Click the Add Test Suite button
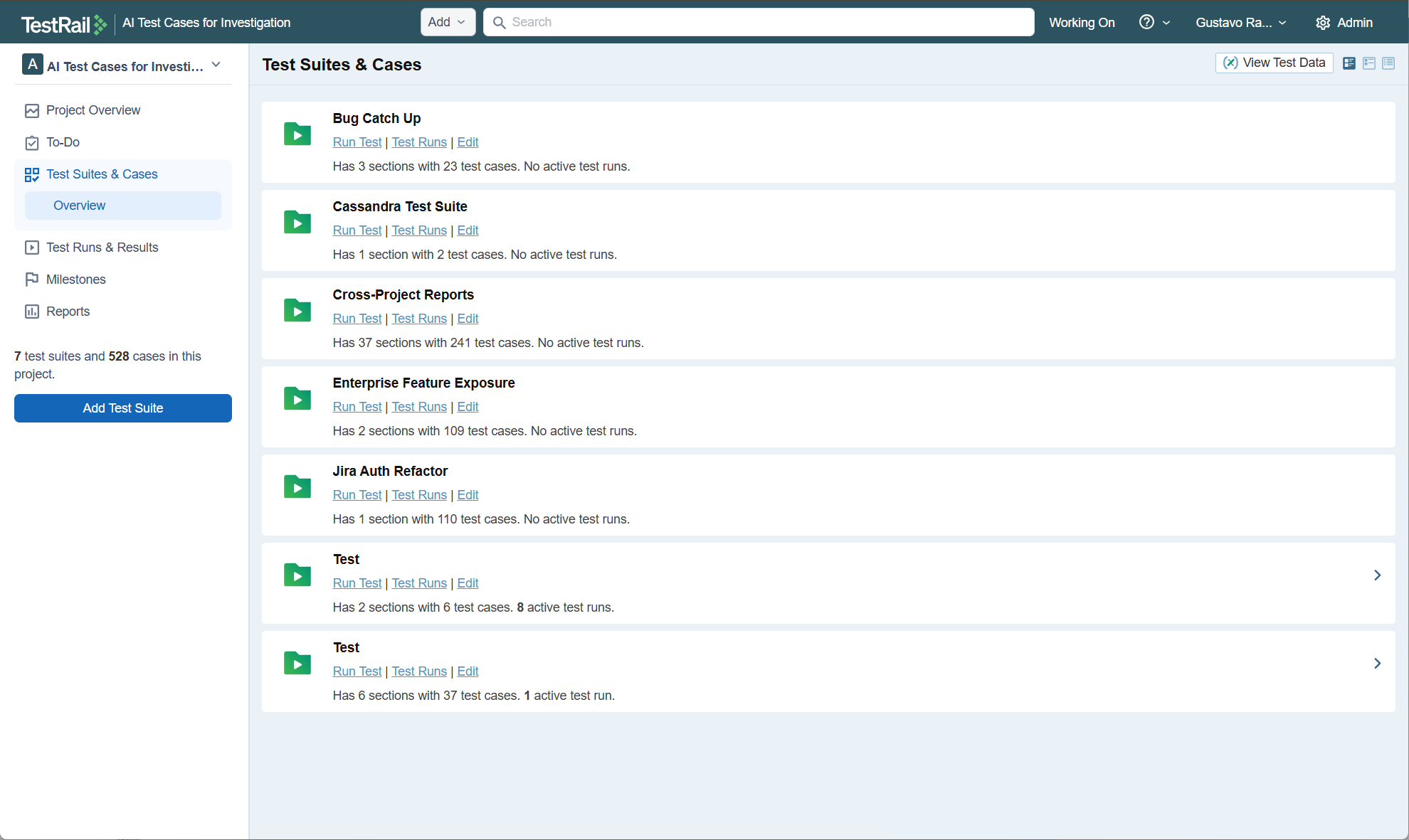The height and width of the screenshot is (840, 1409). [x=123, y=408]
